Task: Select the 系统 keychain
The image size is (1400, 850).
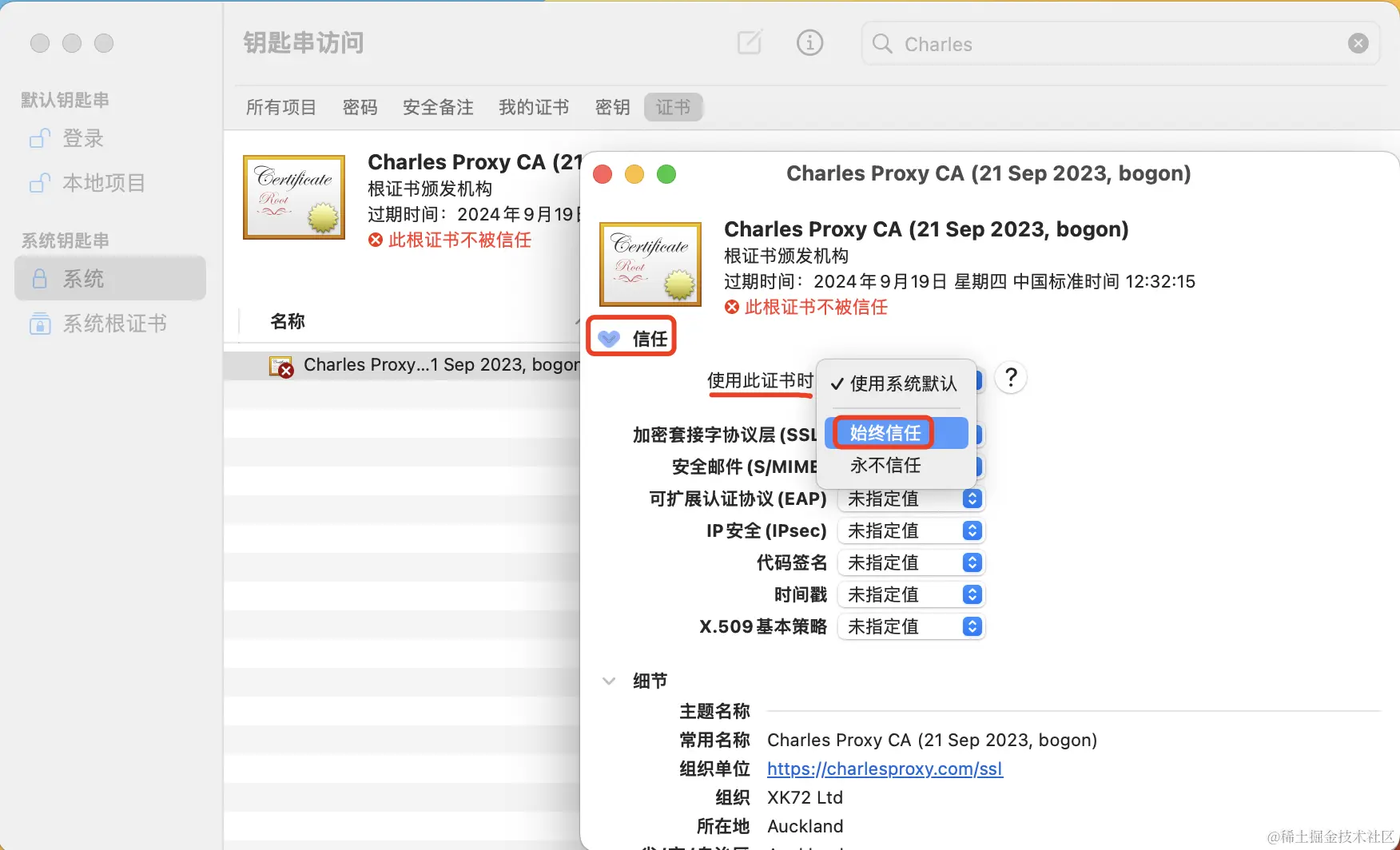Action: (x=110, y=278)
